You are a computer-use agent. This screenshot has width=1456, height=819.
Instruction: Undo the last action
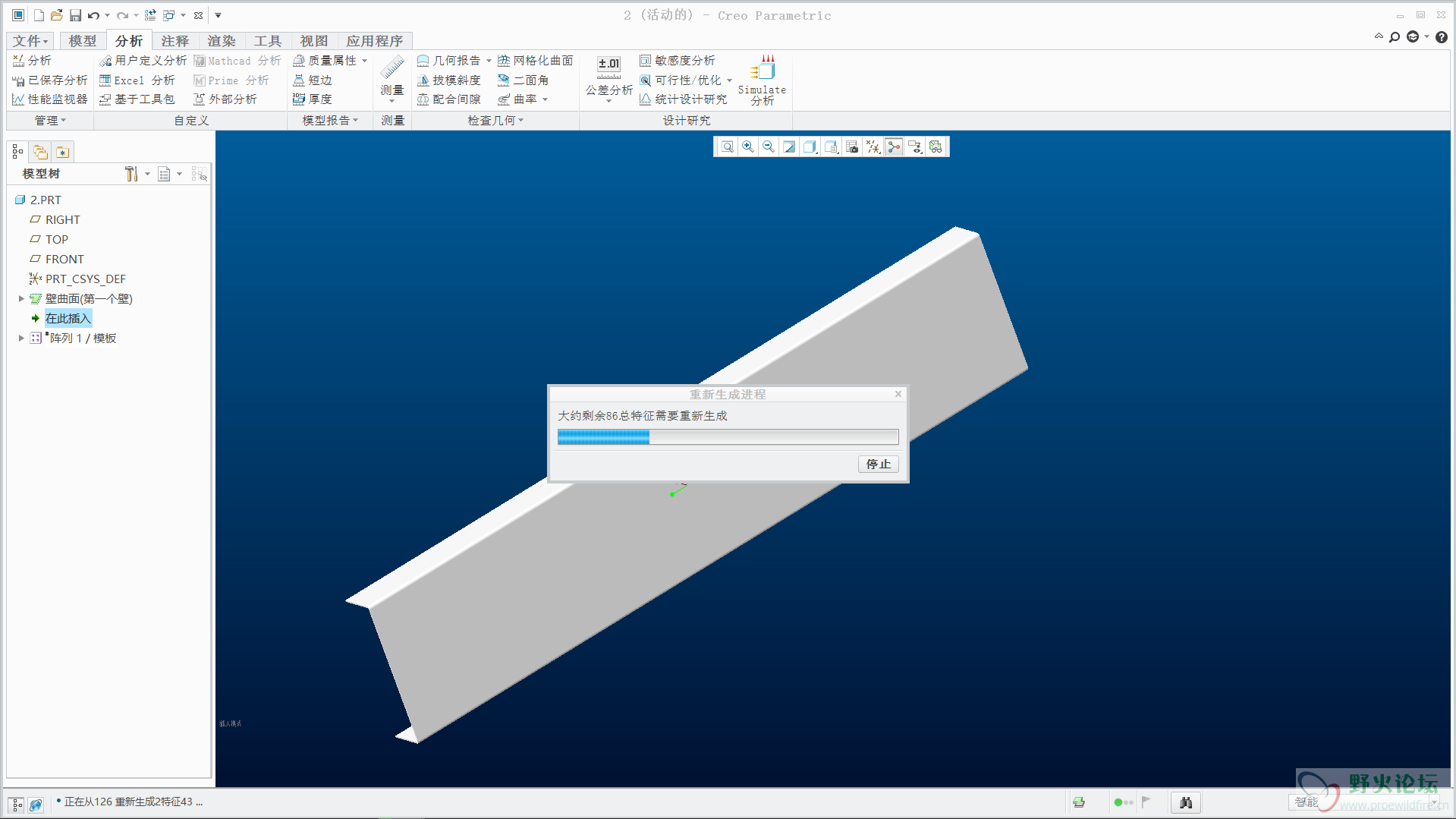[x=93, y=15]
